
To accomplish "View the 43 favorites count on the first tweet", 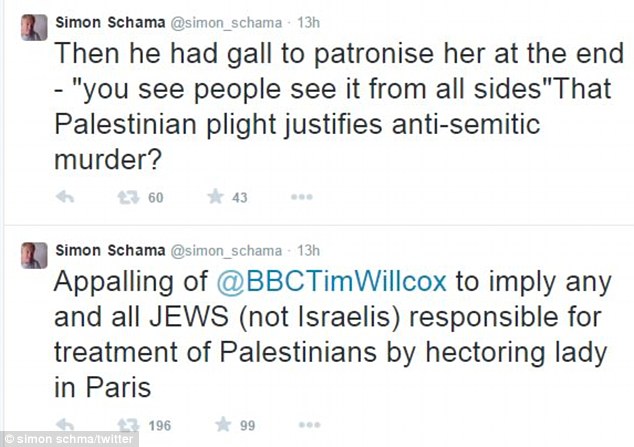I will [239, 198].
